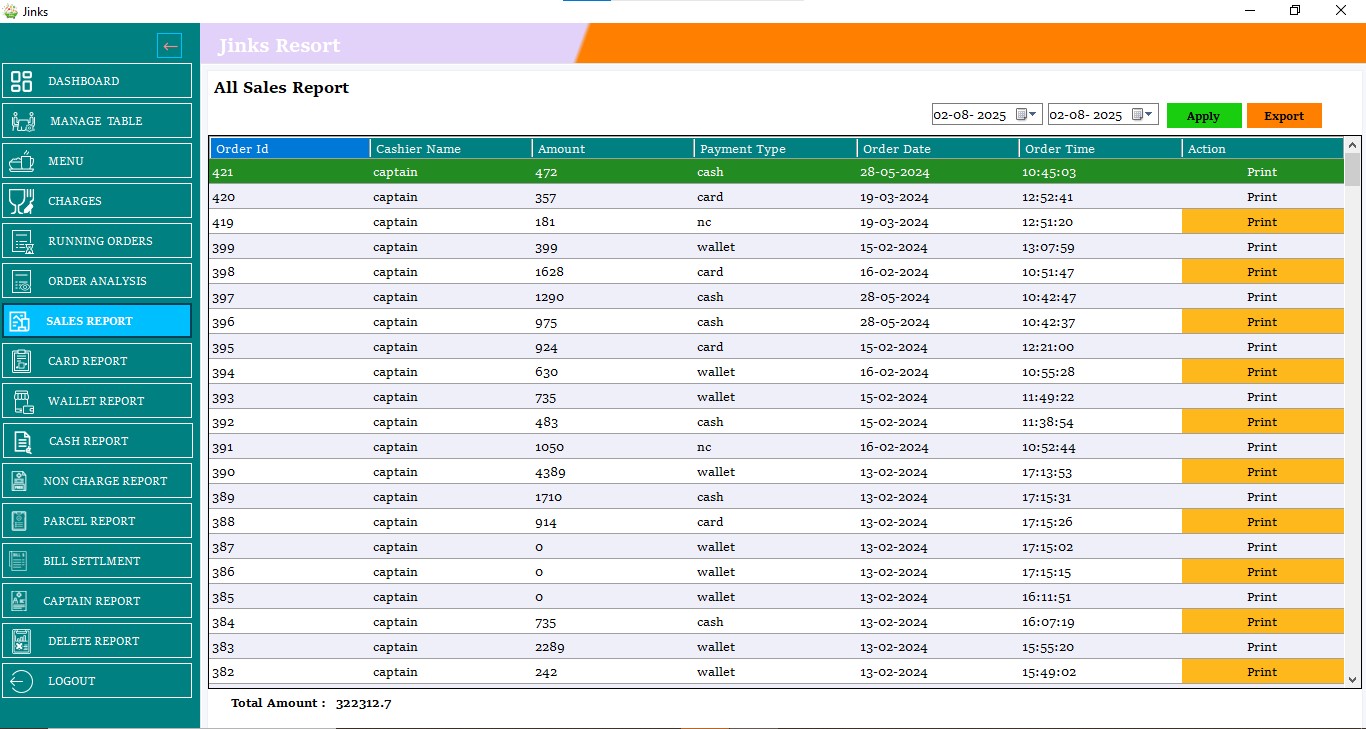This screenshot has height=729, width=1366.
Task: Select order id 420 cell
Action: coord(290,197)
